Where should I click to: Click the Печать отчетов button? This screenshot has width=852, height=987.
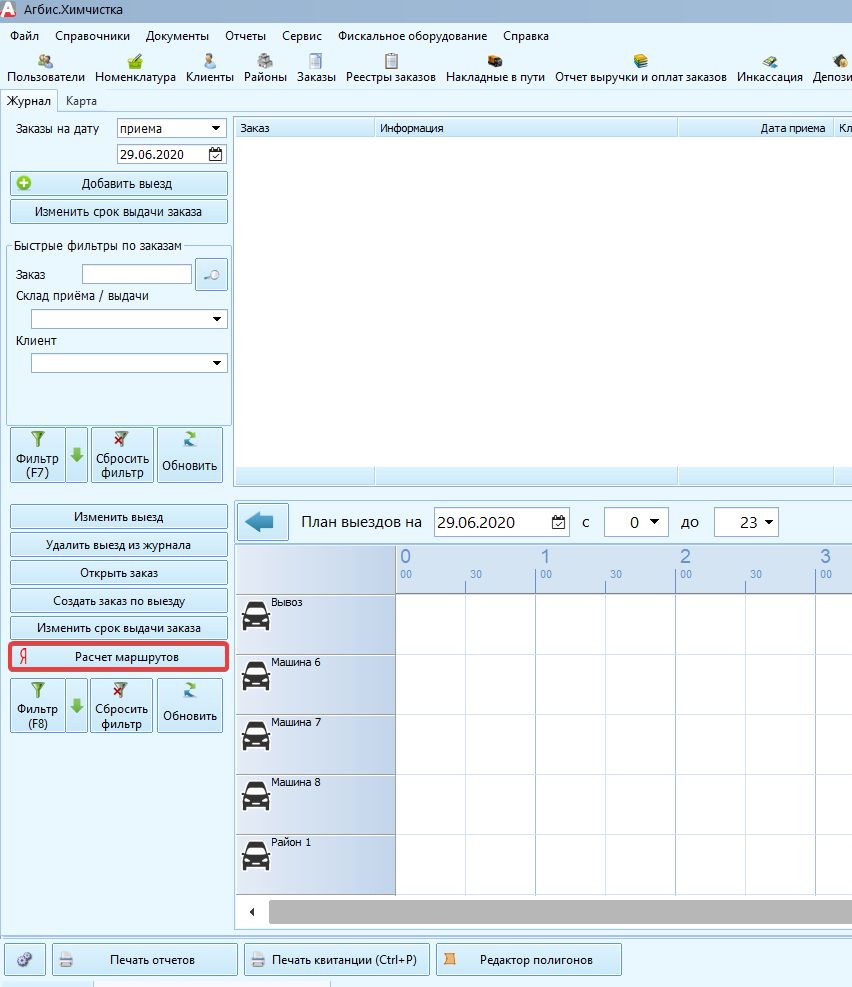pos(145,959)
